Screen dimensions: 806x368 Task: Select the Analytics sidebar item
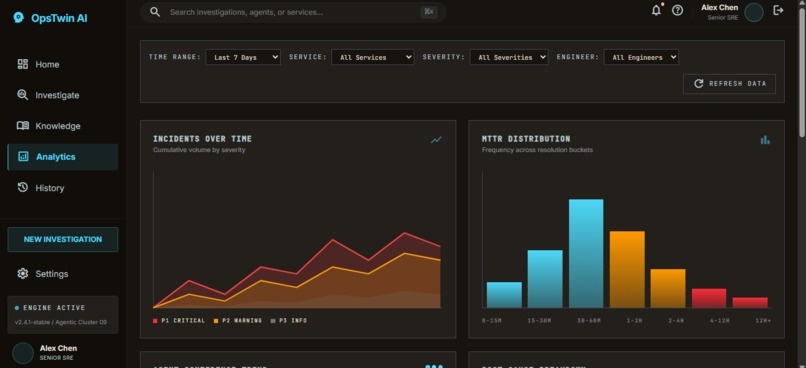tap(63, 157)
